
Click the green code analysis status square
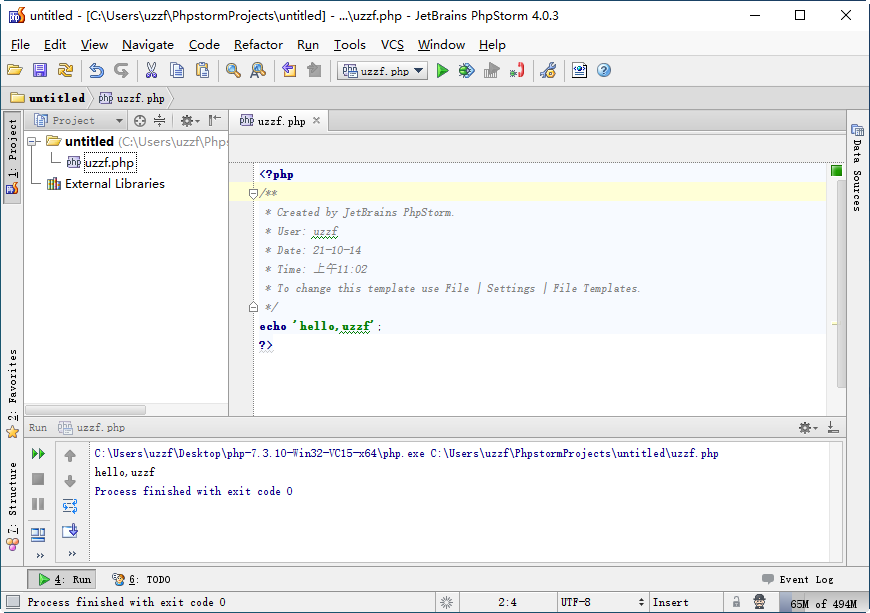click(836, 171)
